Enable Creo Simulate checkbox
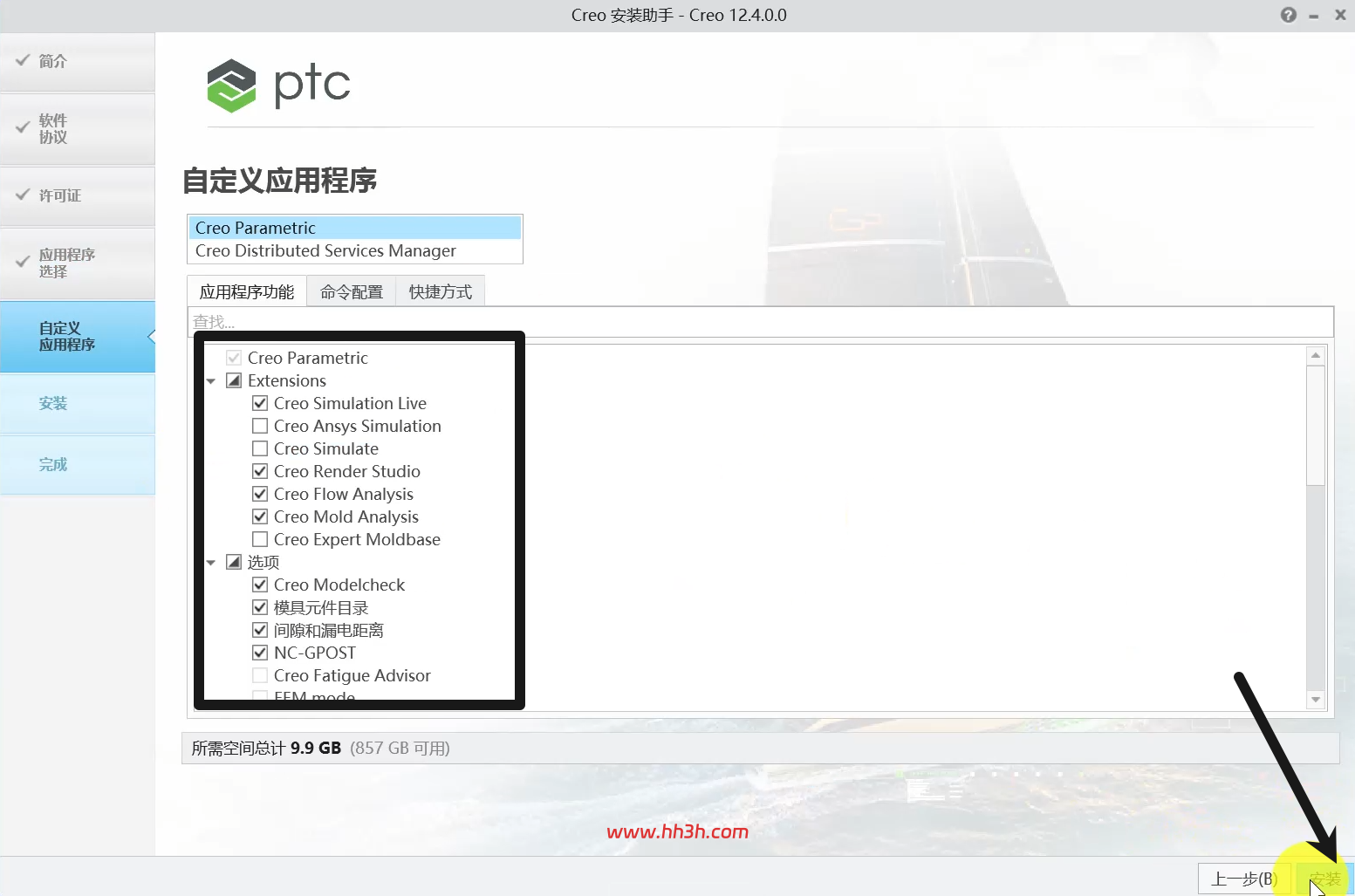 [x=260, y=448]
